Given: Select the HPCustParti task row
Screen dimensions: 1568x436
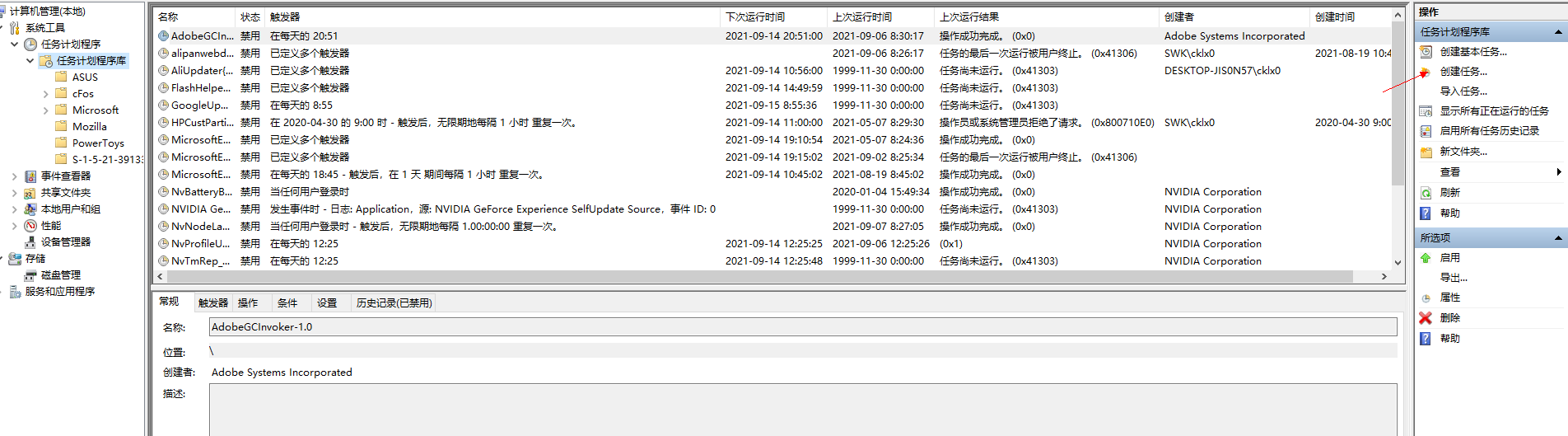Looking at the screenshot, I should (772, 123).
